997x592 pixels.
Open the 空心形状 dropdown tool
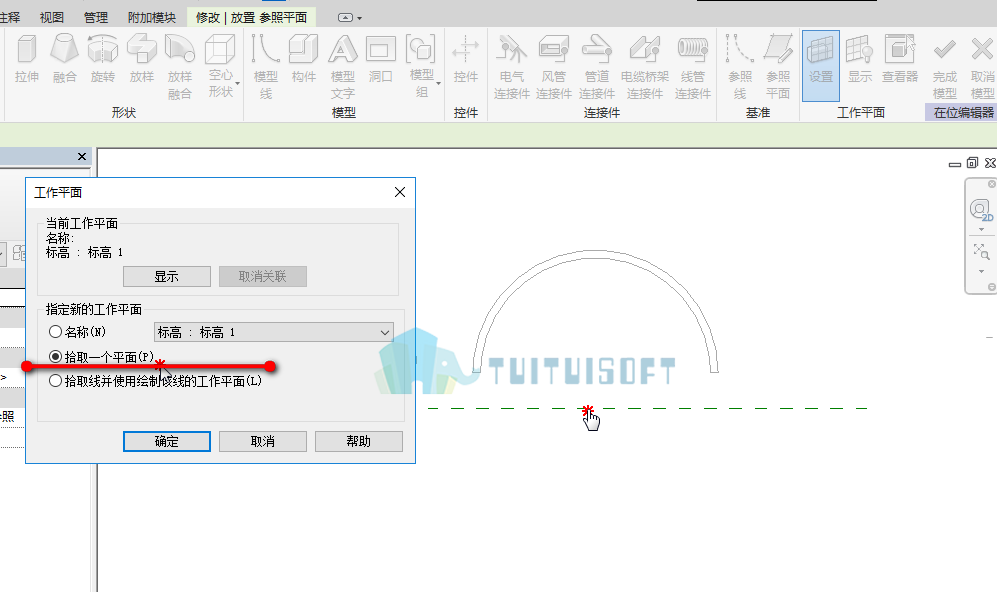[221, 67]
